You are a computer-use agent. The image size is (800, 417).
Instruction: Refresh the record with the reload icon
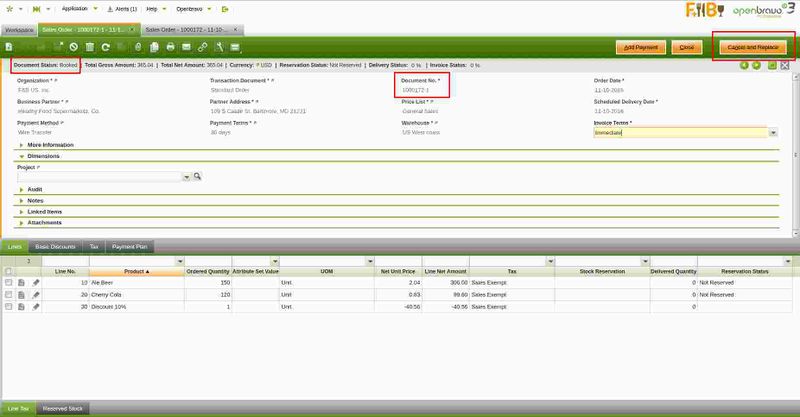pyautogui.click(x=105, y=47)
